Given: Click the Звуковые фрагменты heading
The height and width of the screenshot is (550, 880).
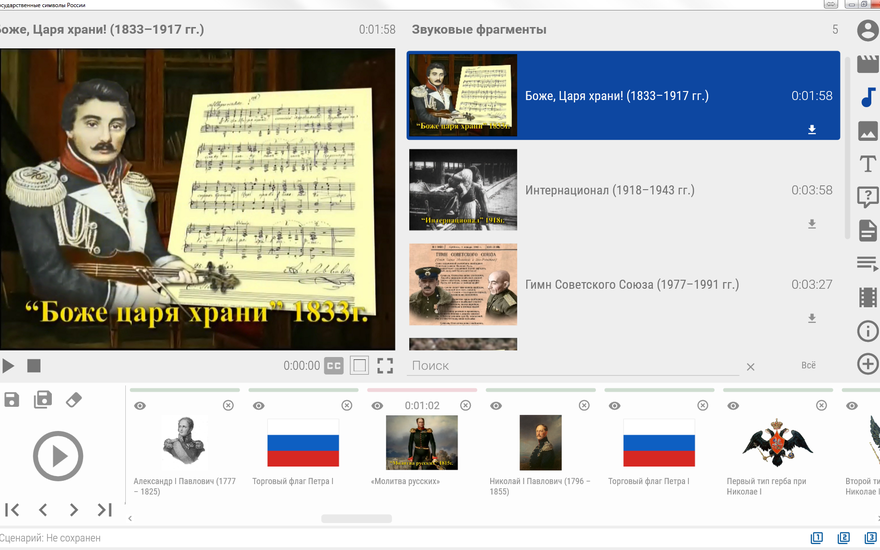Looking at the screenshot, I should pyautogui.click(x=479, y=30).
